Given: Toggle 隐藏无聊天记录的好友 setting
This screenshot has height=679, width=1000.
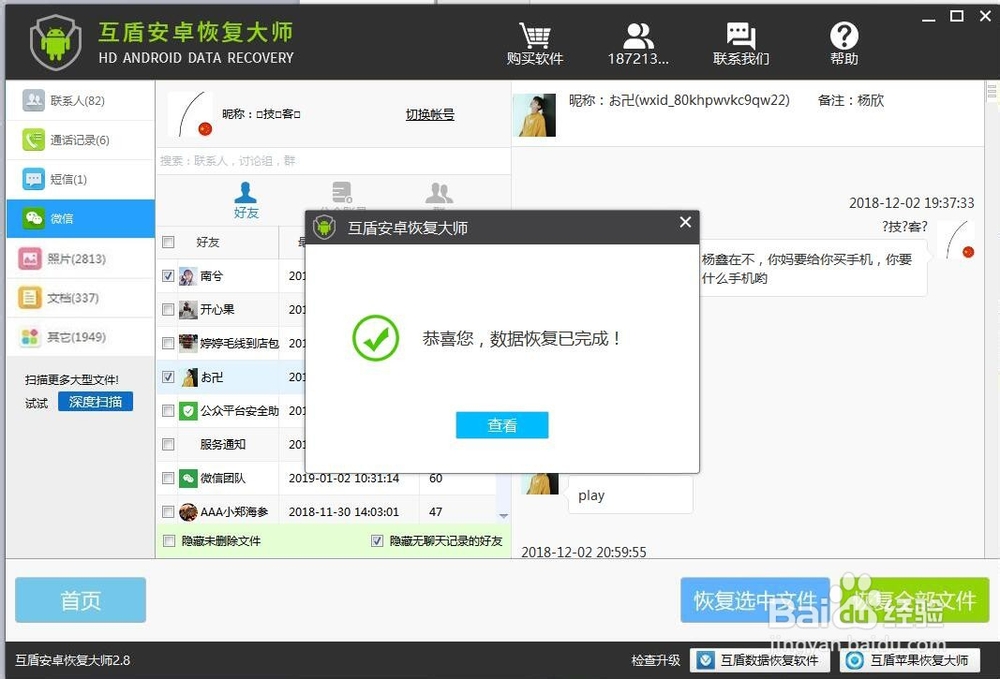Looking at the screenshot, I should pyautogui.click(x=377, y=541).
